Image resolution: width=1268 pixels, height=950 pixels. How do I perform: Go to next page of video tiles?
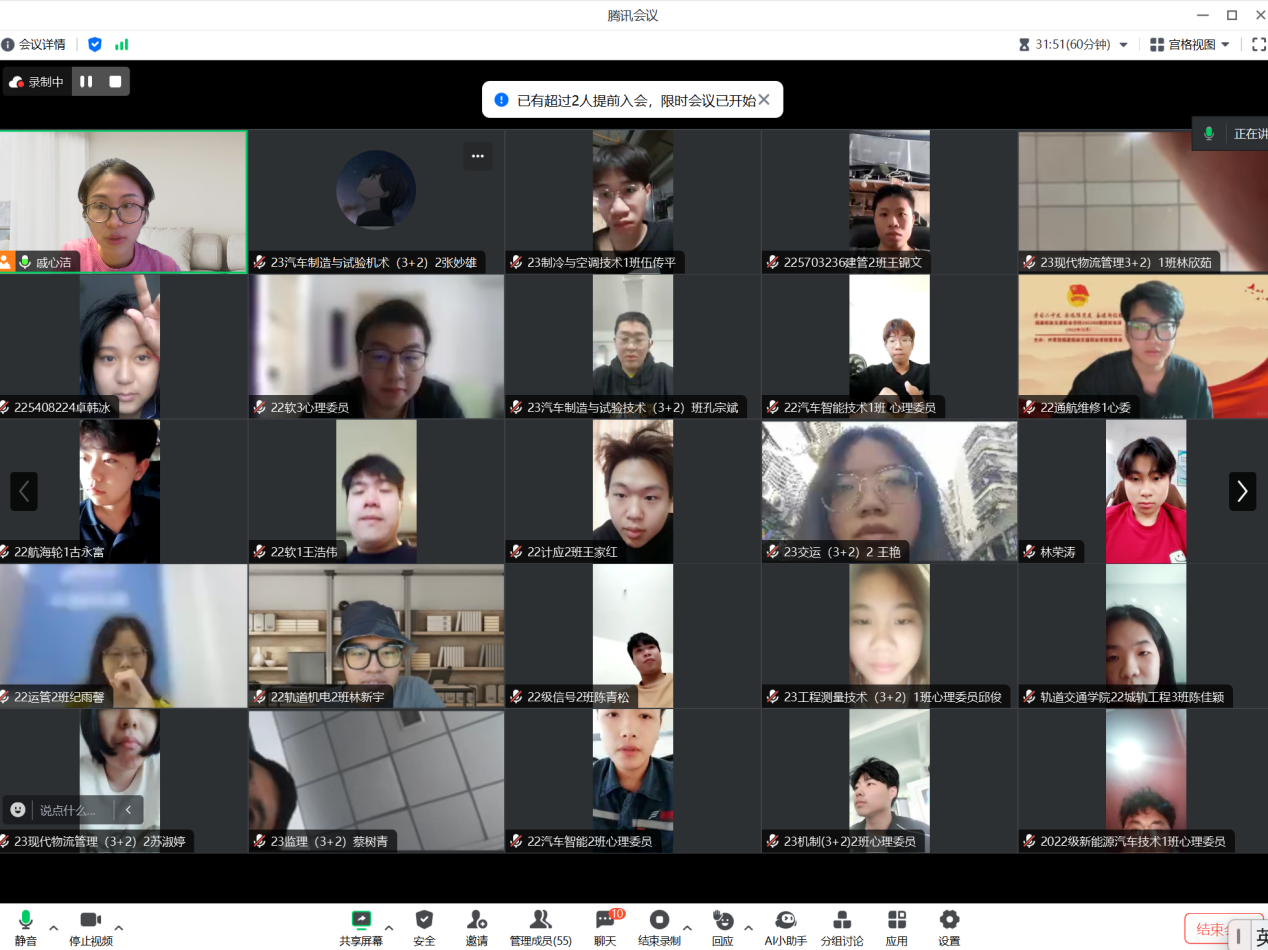coord(1242,491)
